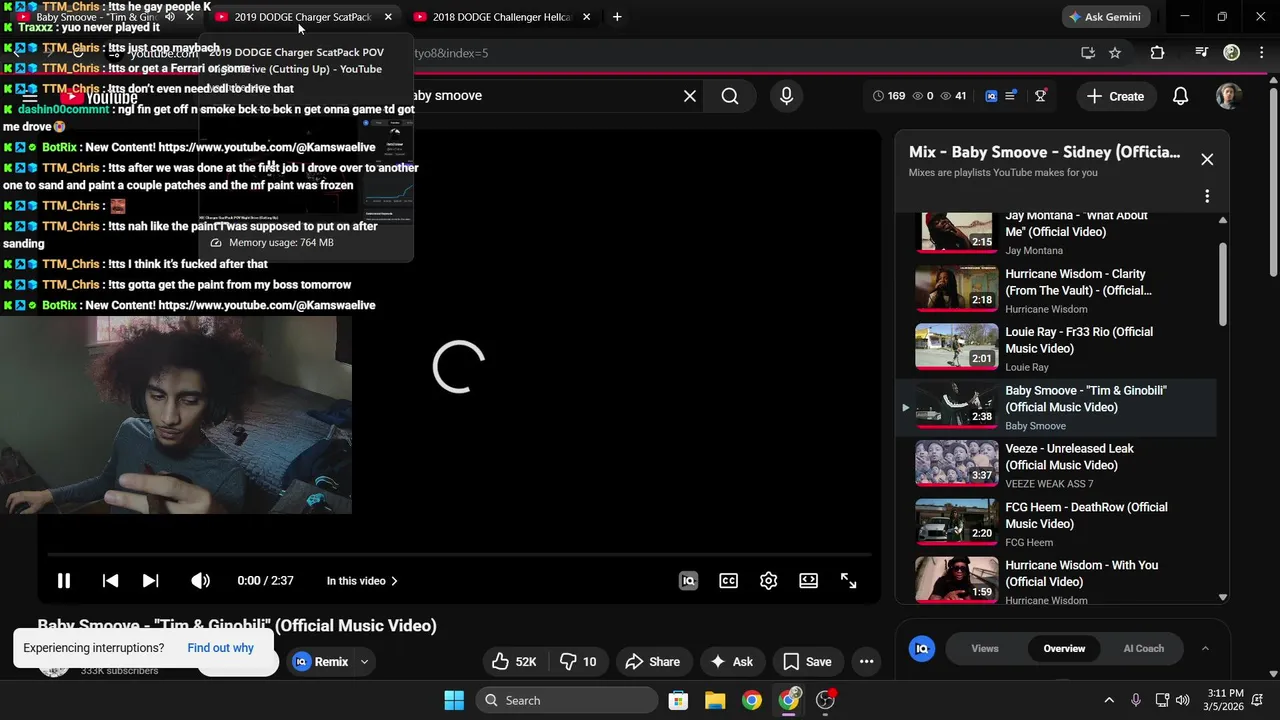
Task: Switch to the Overview tab in vidIQ panel
Action: click(x=1064, y=649)
